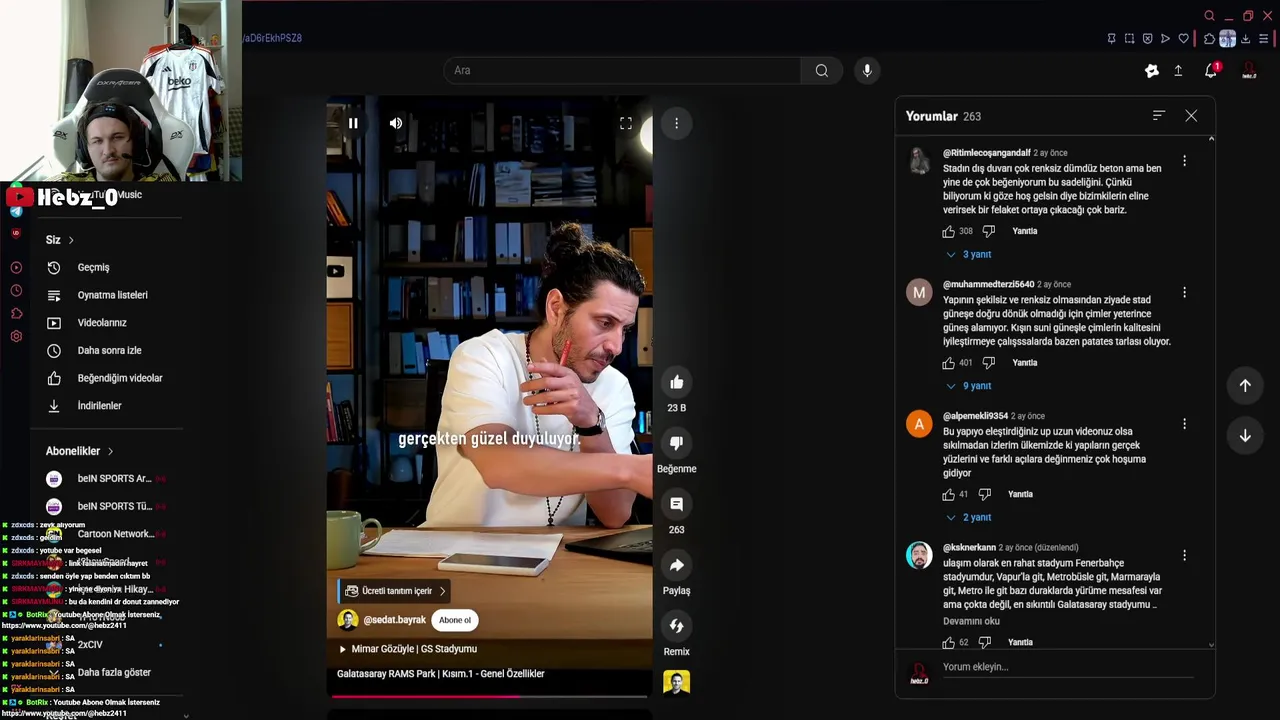Open the easy setup sliders icon
The image size is (1280, 720).
point(1264,39)
